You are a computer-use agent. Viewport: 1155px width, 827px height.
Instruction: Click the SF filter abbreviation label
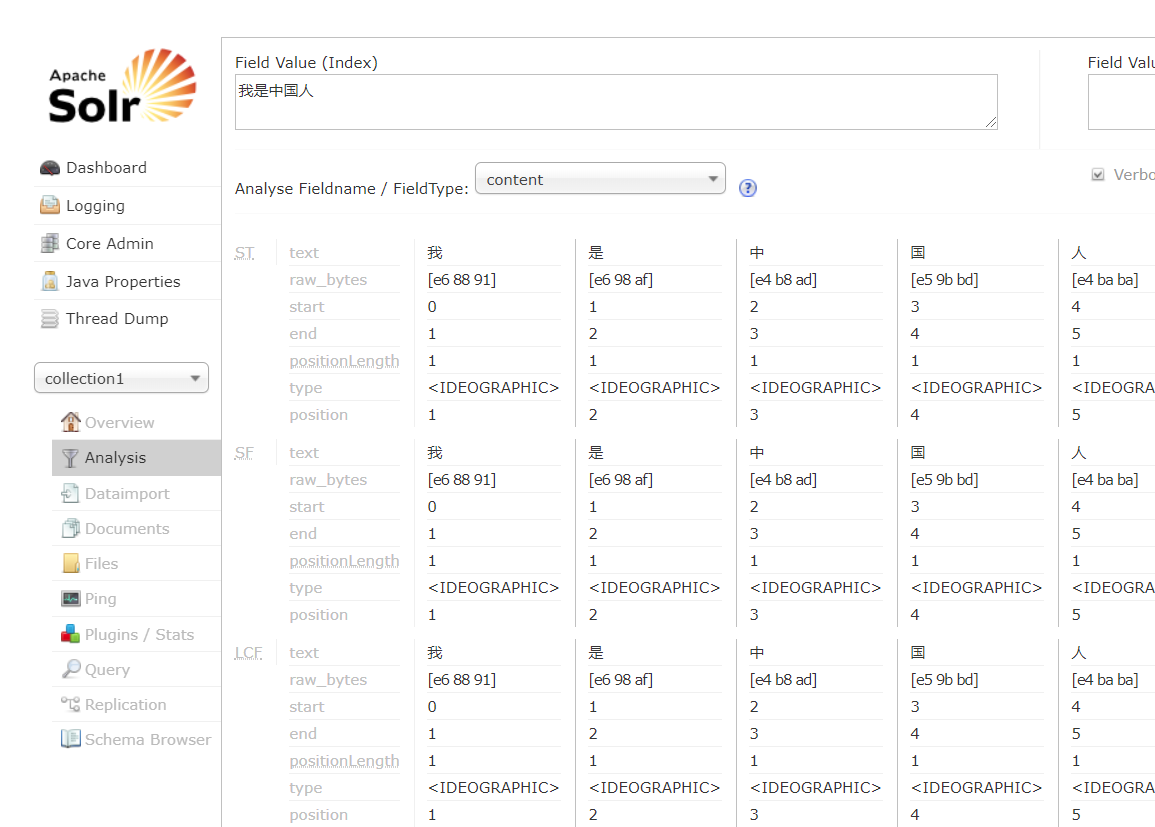tap(244, 453)
